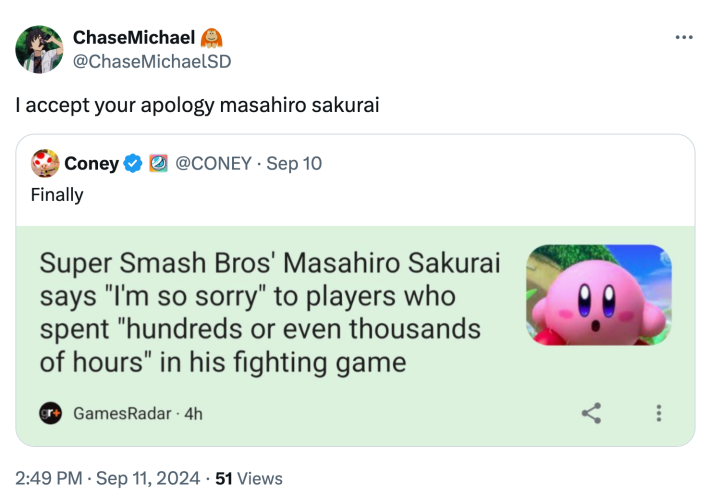
Task: Click the Coney account name
Action: tap(91, 163)
